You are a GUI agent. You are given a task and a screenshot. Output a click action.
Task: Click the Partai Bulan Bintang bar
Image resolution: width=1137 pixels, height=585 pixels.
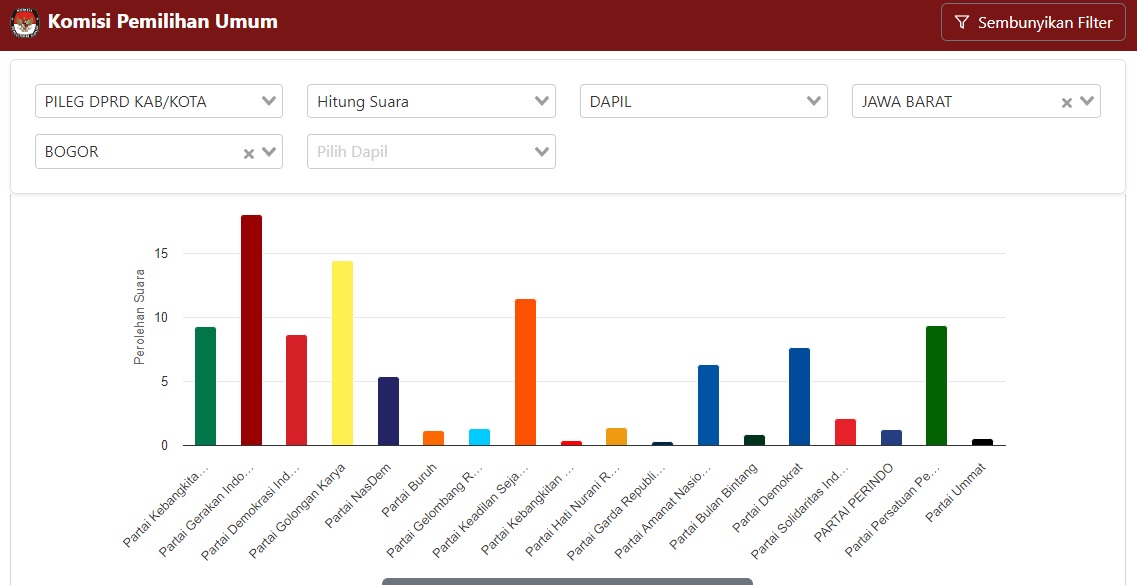pos(754,440)
